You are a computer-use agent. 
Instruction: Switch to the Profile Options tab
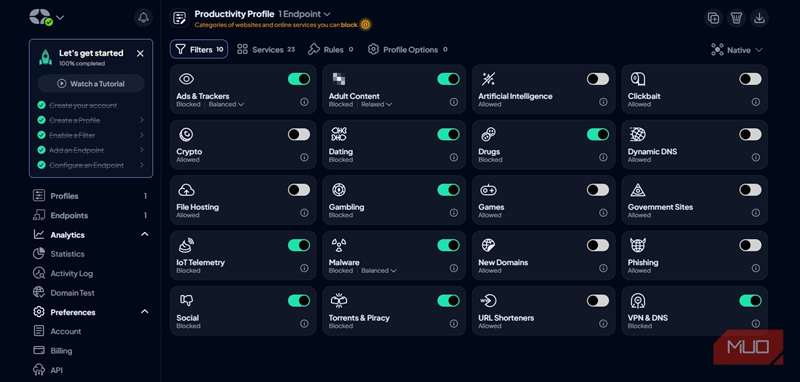click(408, 49)
